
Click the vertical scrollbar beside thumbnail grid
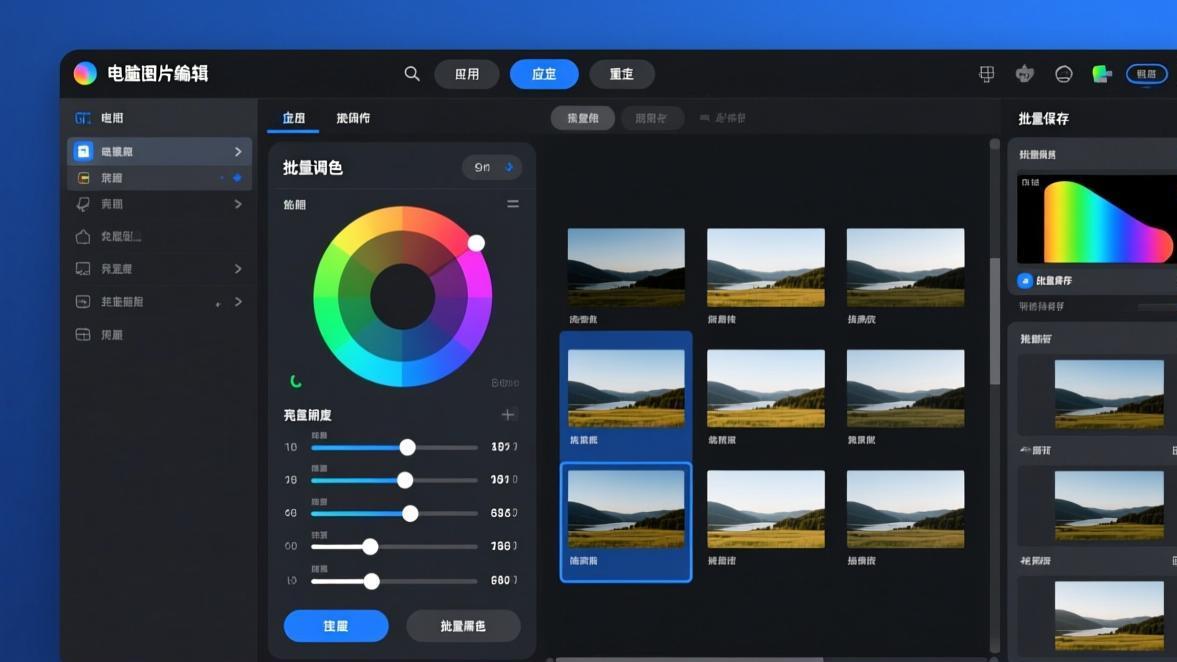click(995, 321)
